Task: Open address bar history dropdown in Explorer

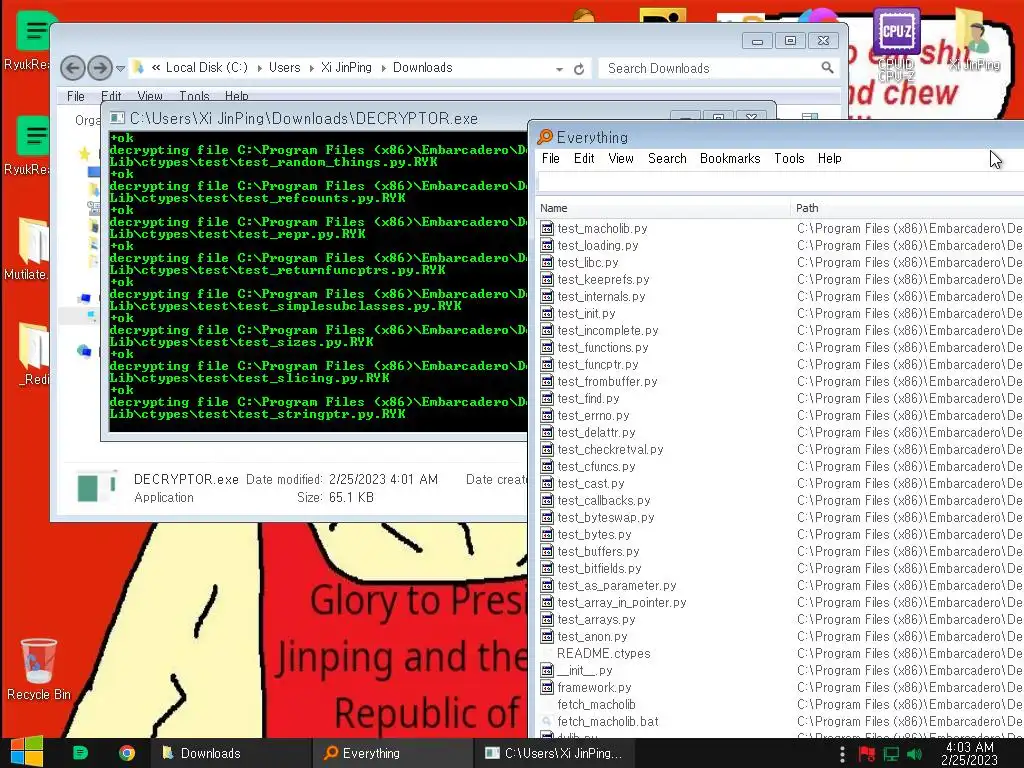Action: pos(559,69)
